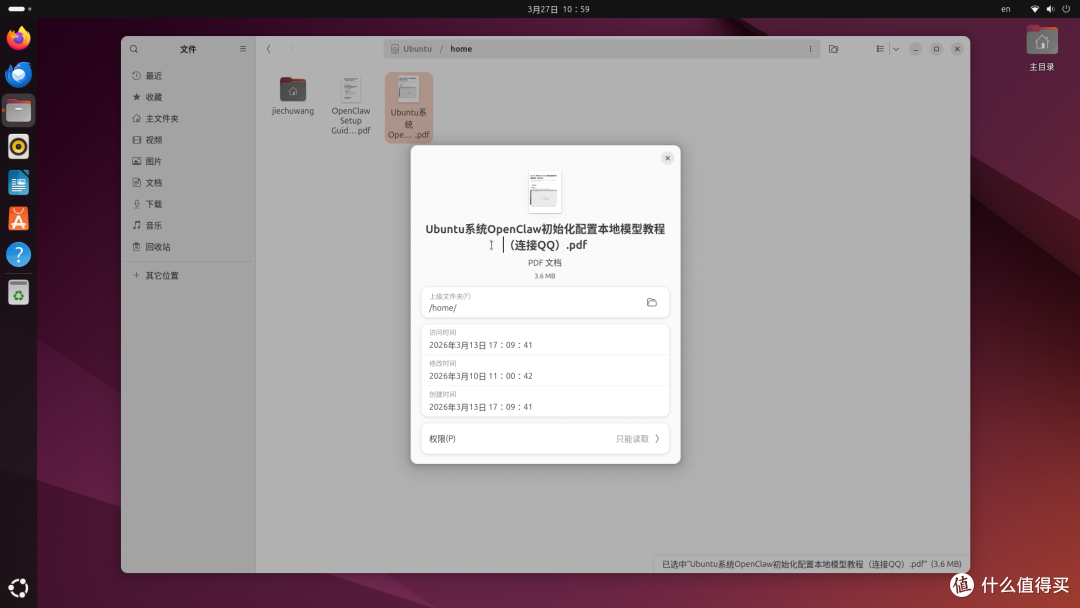
Task: Open 回收站 in the sidebar
Action: click(187, 247)
